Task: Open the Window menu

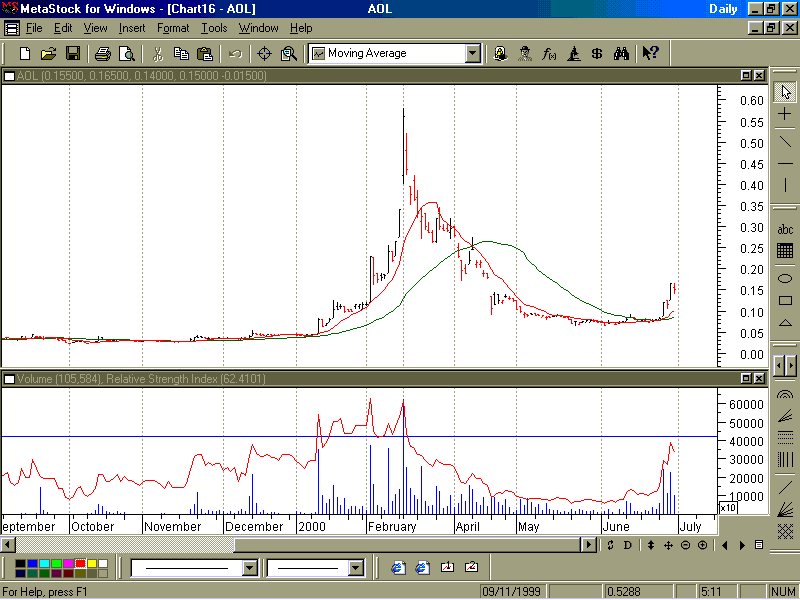Action: pyautogui.click(x=259, y=28)
